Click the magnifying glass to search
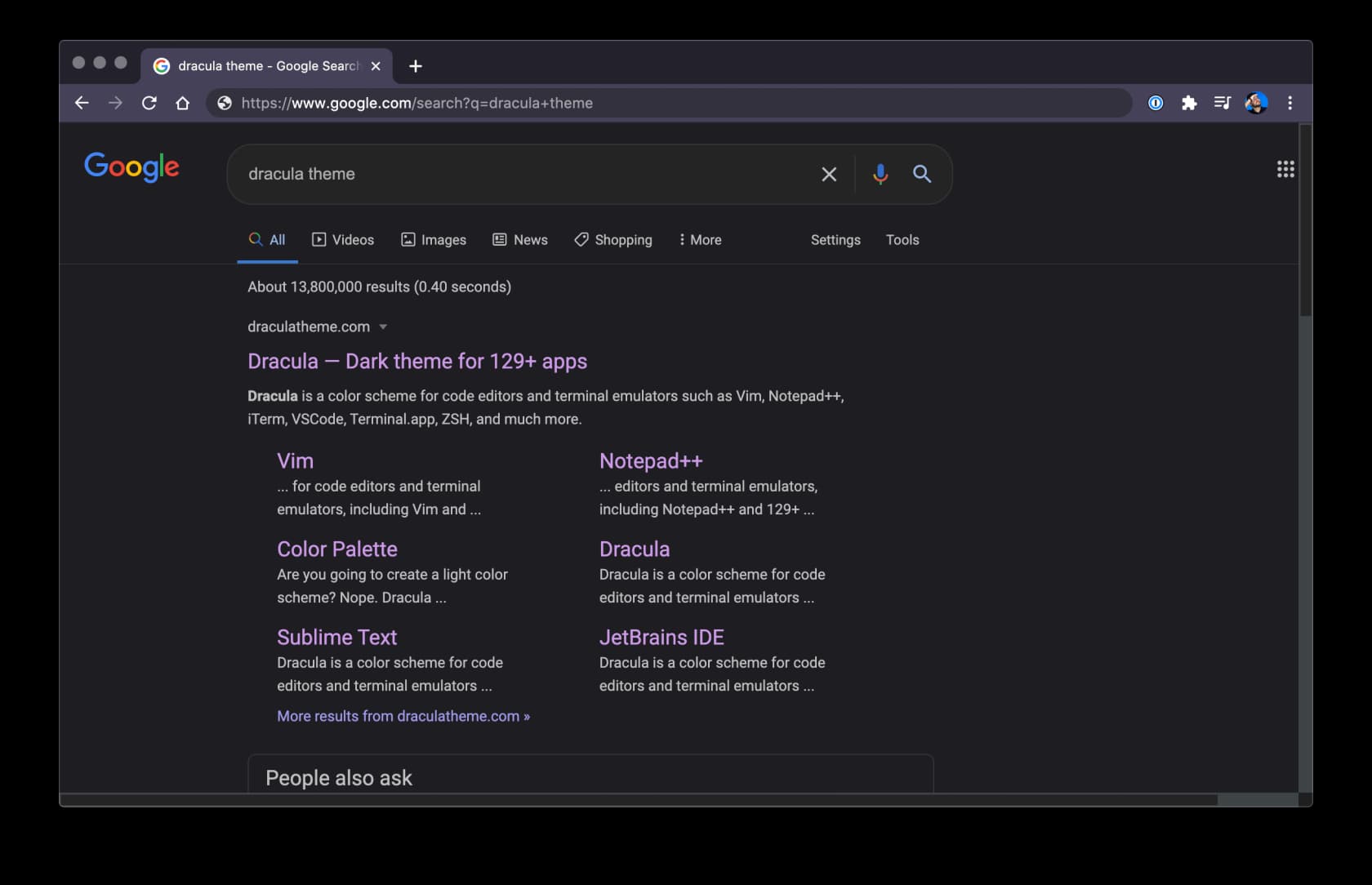Viewport: 1372px width, 885px height. pos(922,174)
